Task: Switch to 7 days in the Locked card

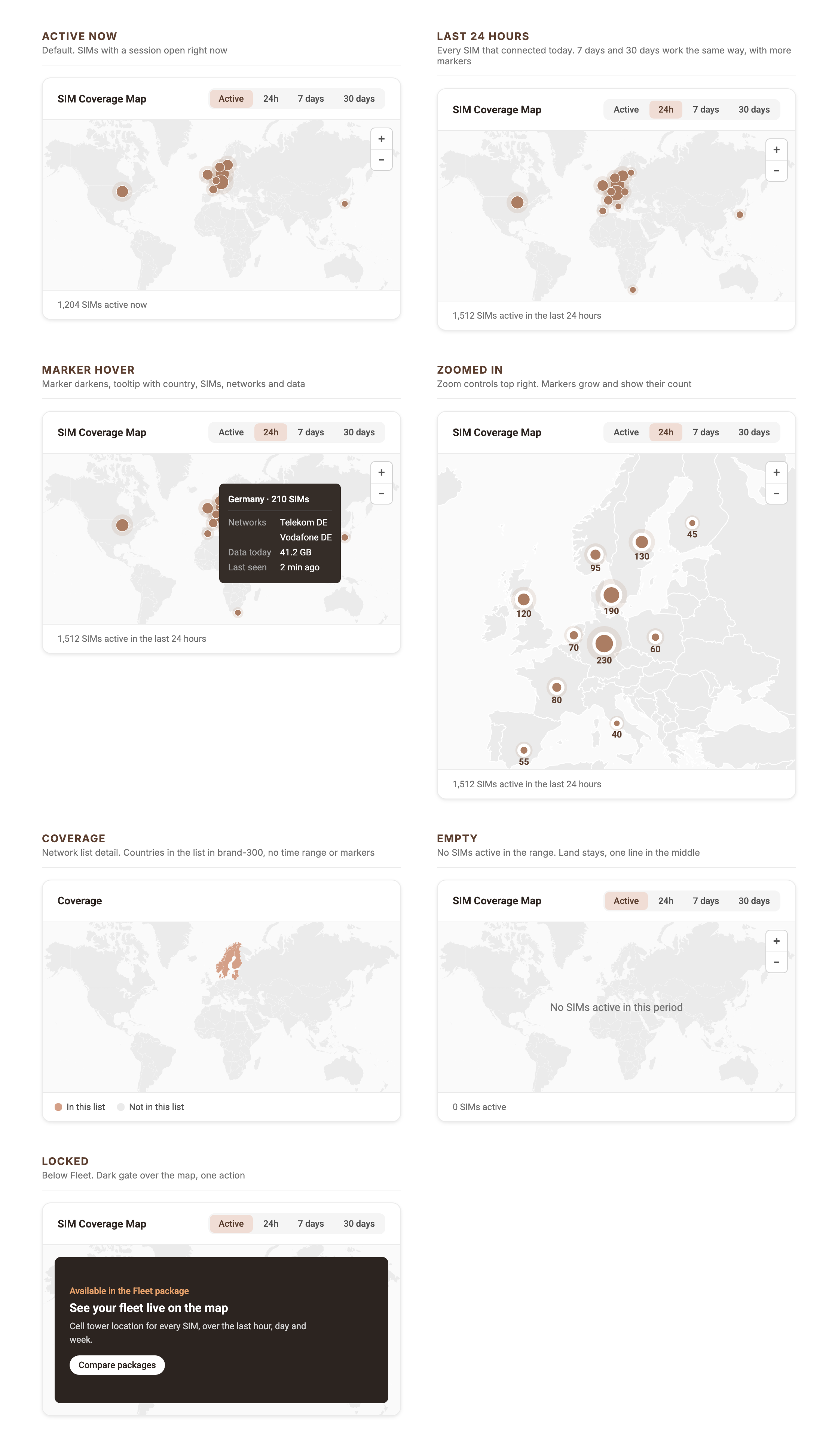Action: 311,1224
